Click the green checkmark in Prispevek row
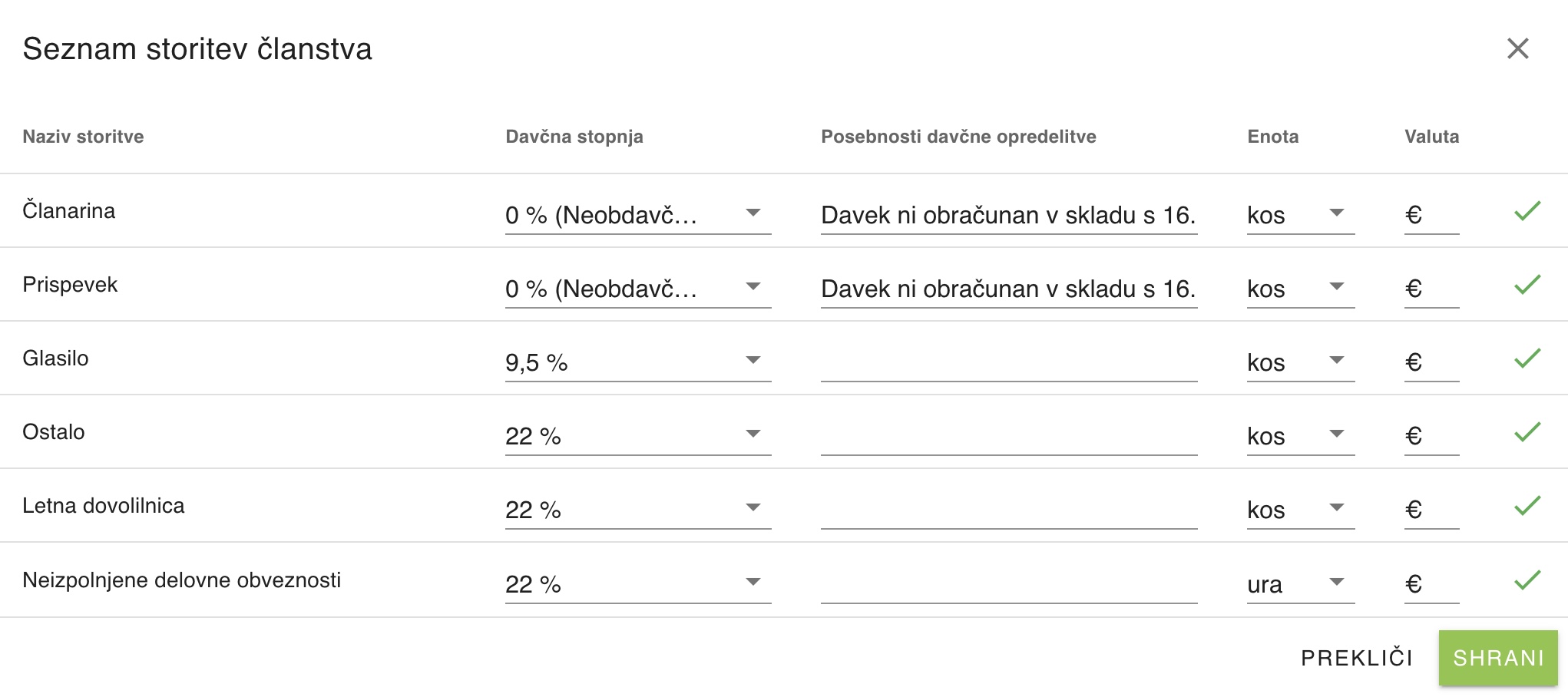The width and height of the screenshot is (1568, 697). pos(1527,285)
